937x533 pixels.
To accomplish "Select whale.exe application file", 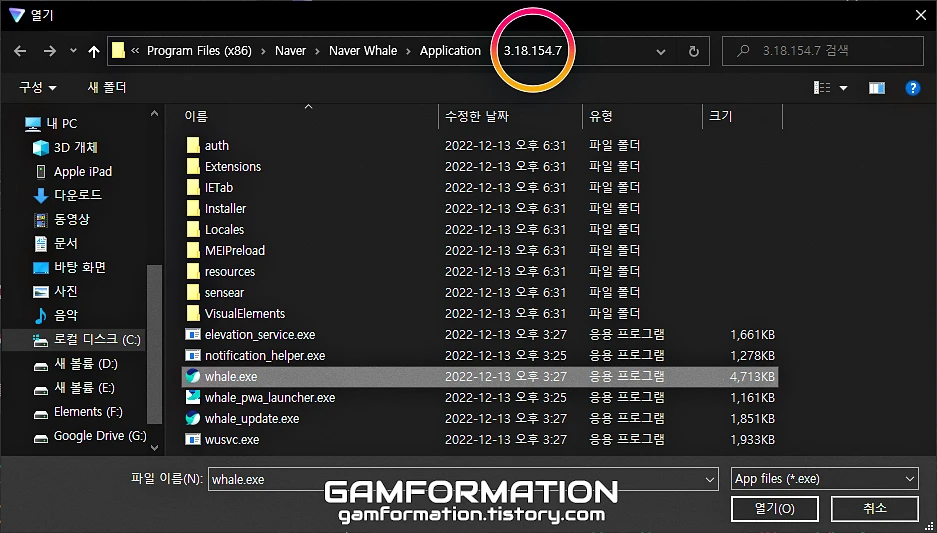I will 479,376.
